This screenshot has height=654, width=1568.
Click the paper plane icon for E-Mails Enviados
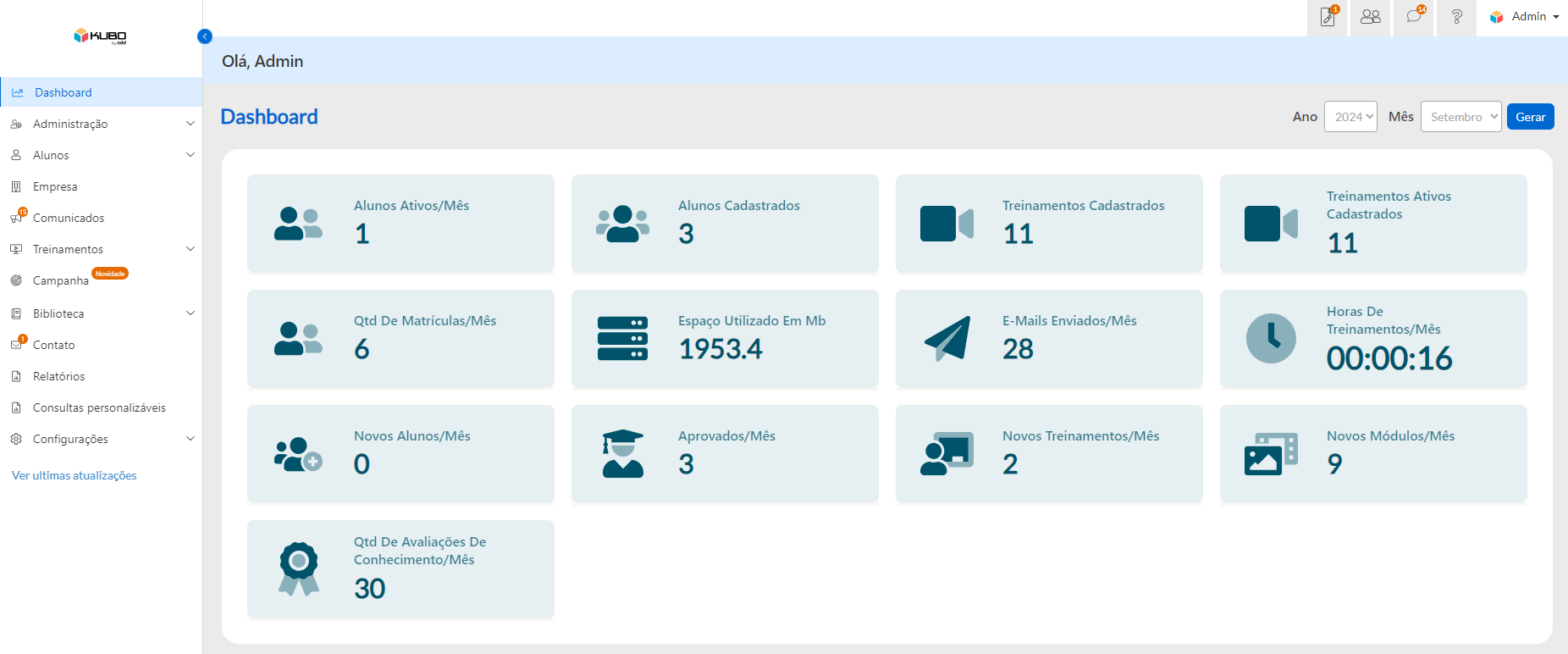[x=947, y=339]
